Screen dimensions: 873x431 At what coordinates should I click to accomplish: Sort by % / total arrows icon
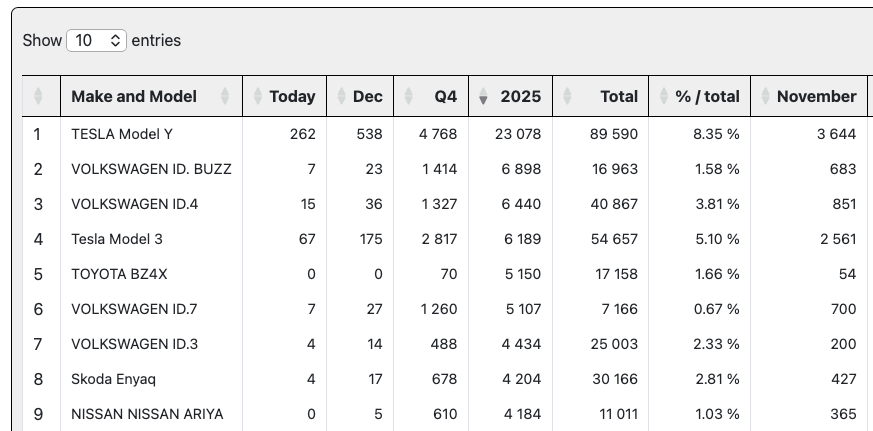[x=664, y=97]
